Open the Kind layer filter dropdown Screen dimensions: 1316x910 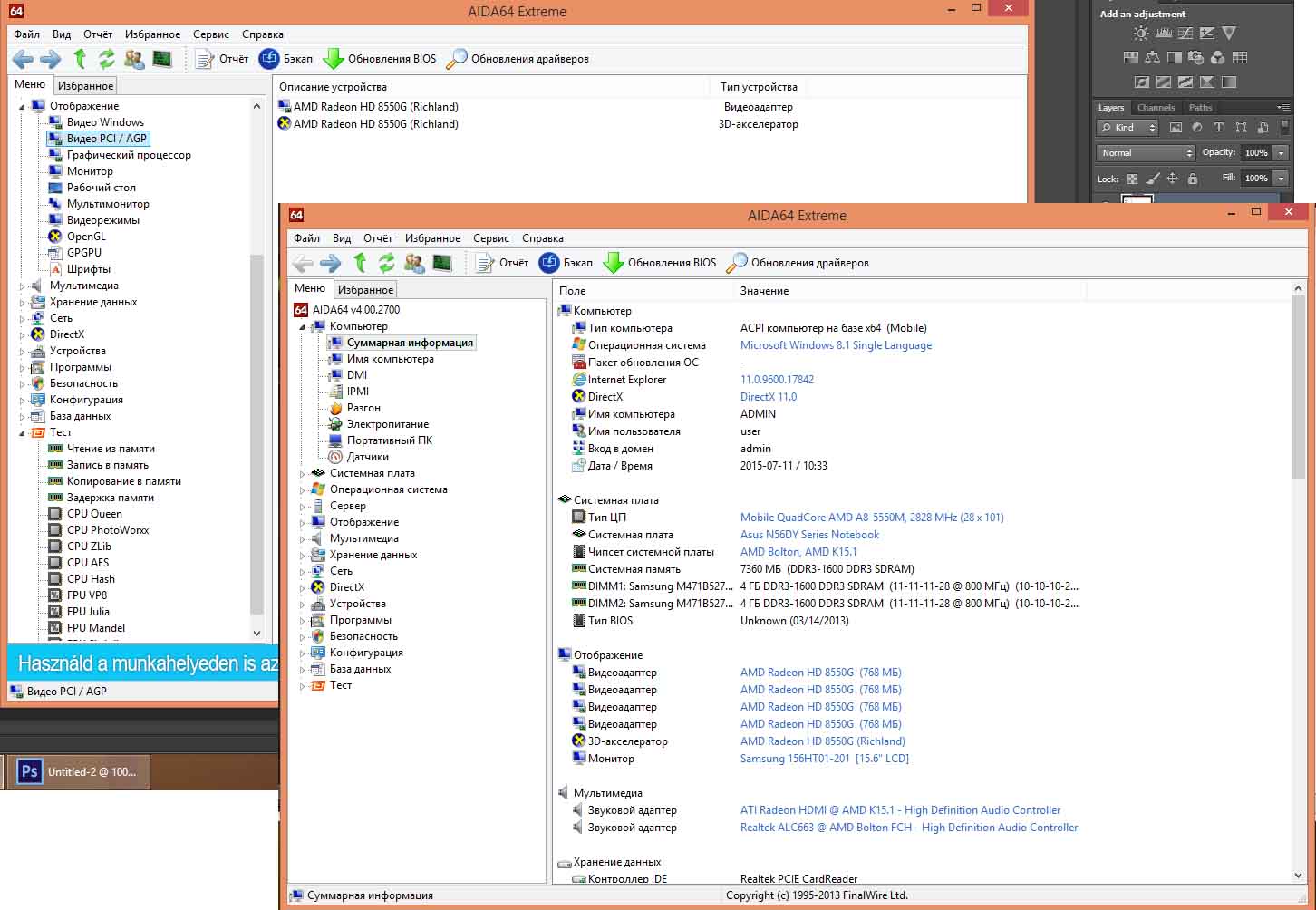[1128, 128]
